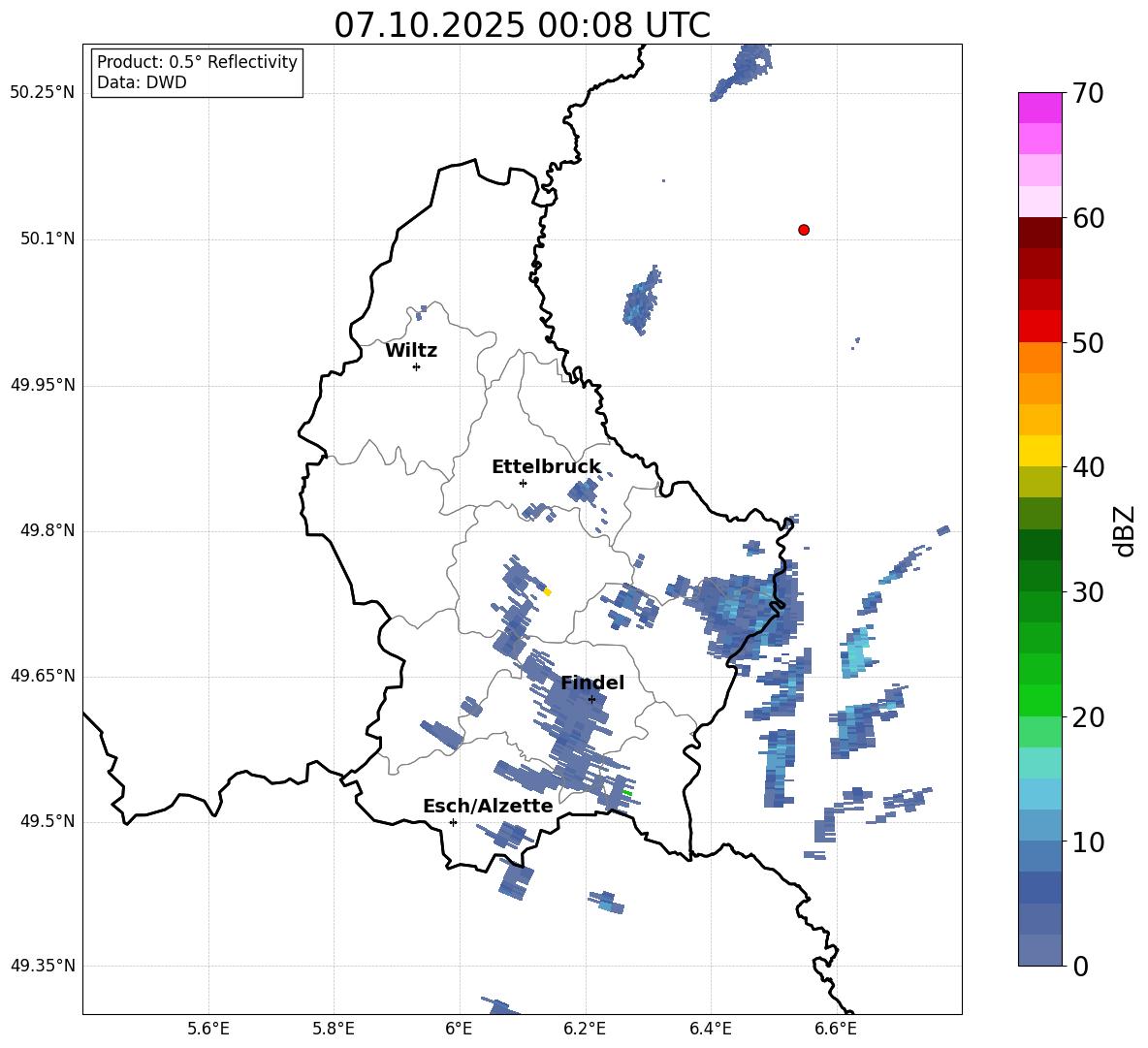Click the 50.25°N latitude label

(42, 93)
